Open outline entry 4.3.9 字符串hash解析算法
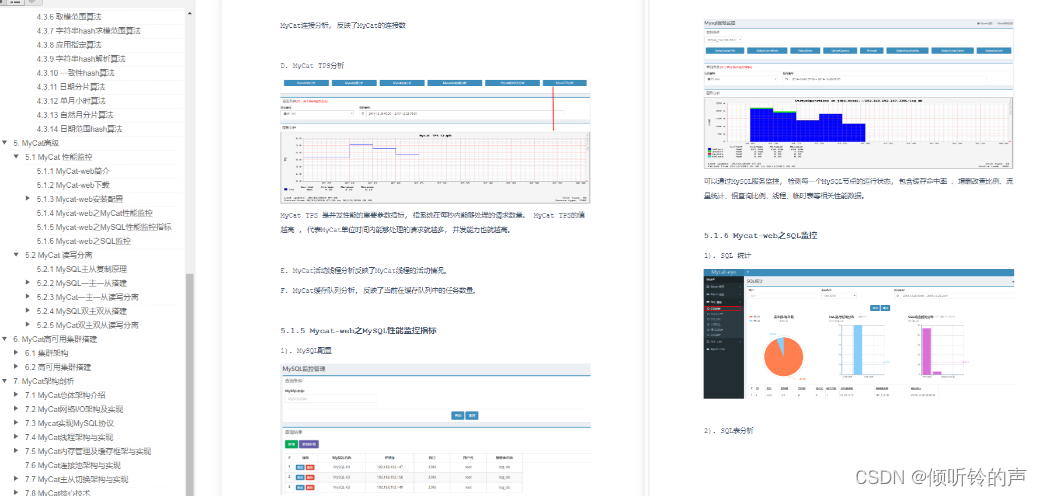Screen dimensions: 1042x496 click(81, 59)
